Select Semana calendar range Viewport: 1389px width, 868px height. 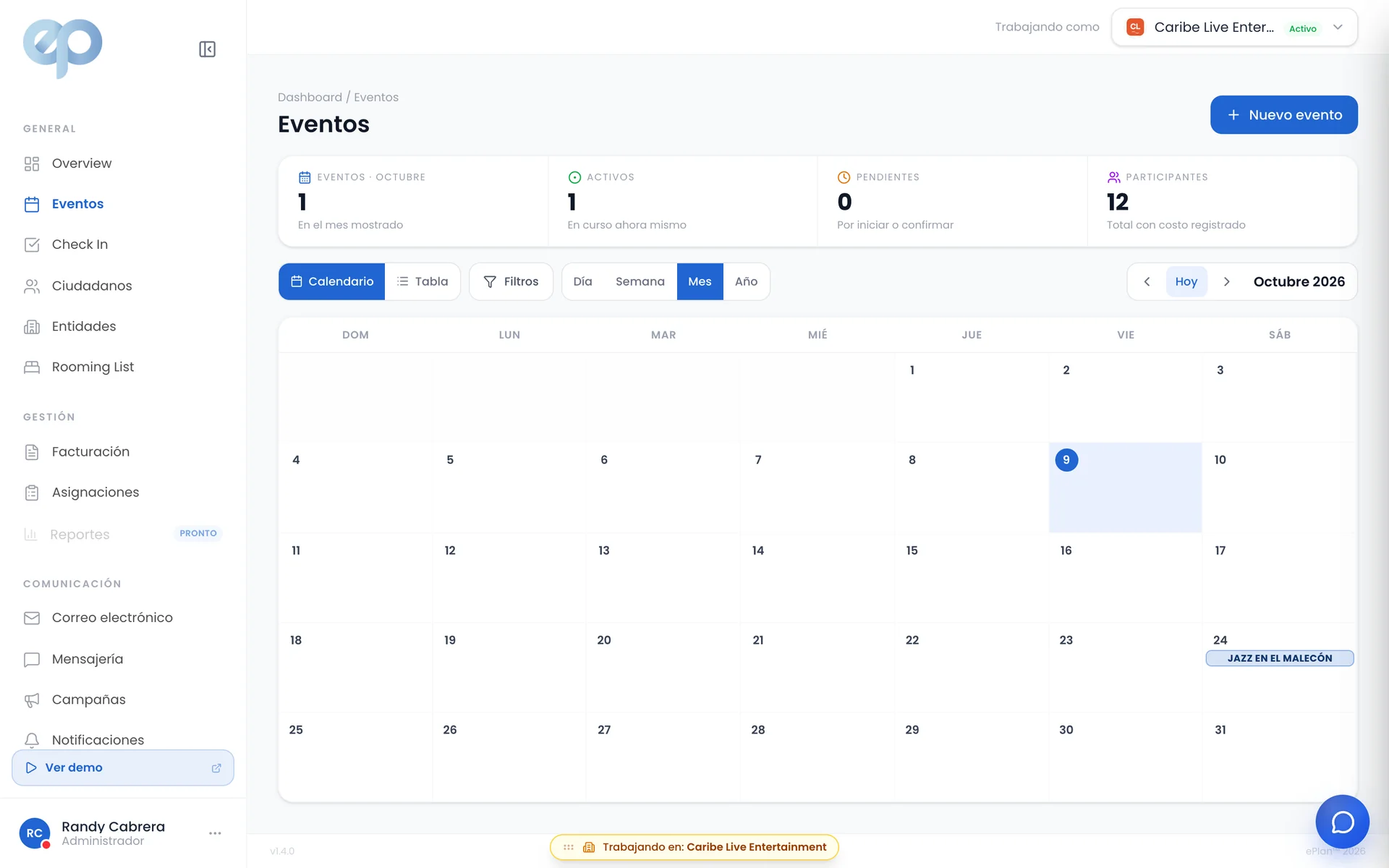point(640,281)
